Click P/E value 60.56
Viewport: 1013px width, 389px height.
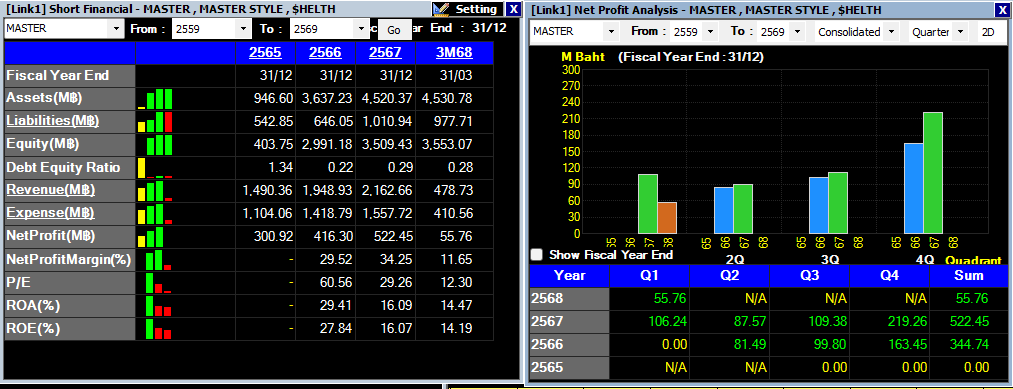(x=336, y=282)
